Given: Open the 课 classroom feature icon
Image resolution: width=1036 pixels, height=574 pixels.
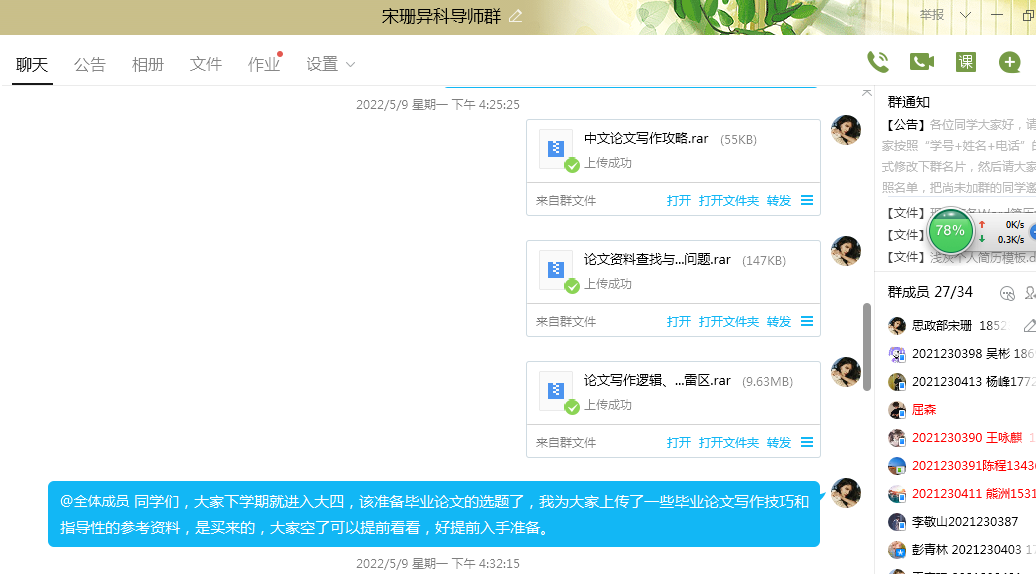Looking at the screenshot, I should pos(965,62).
